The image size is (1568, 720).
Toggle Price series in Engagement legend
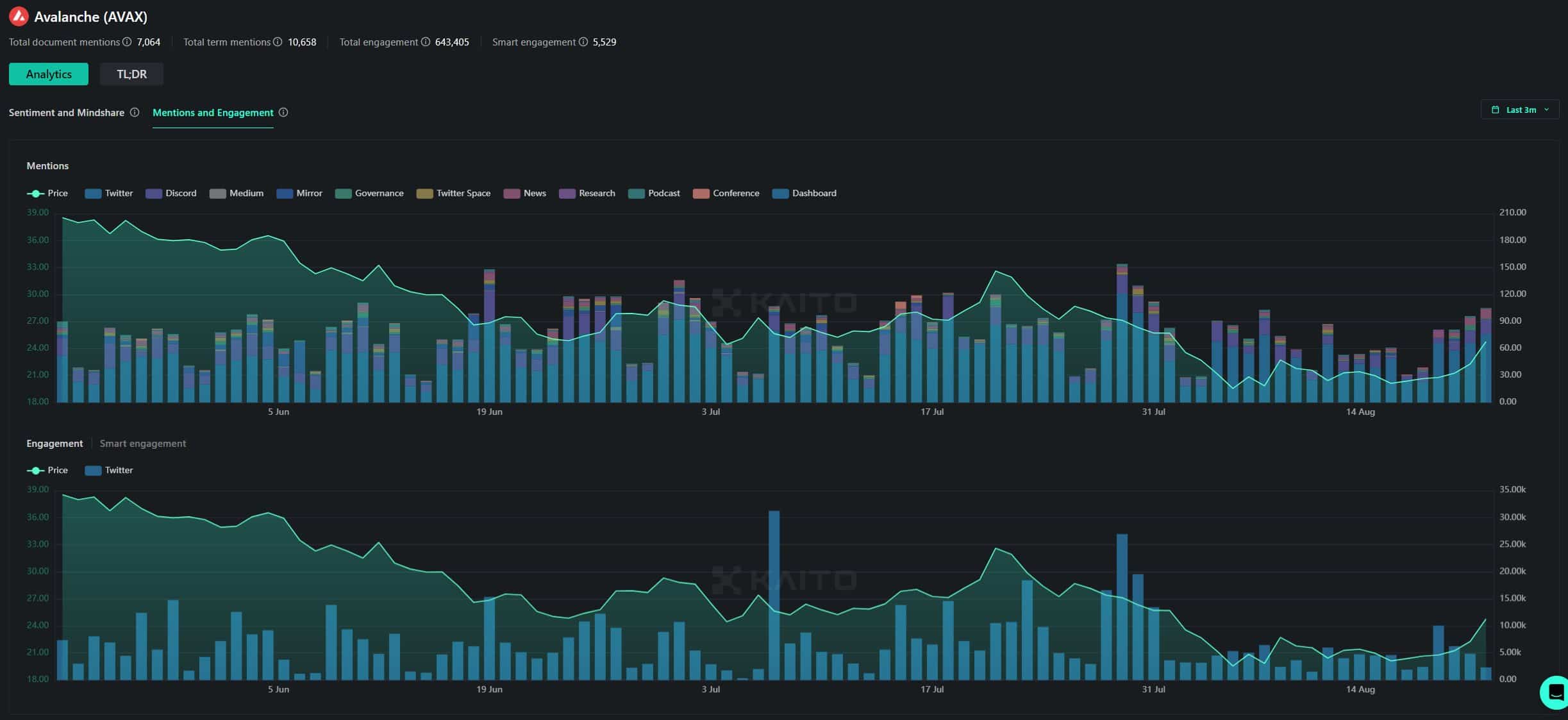47,470
